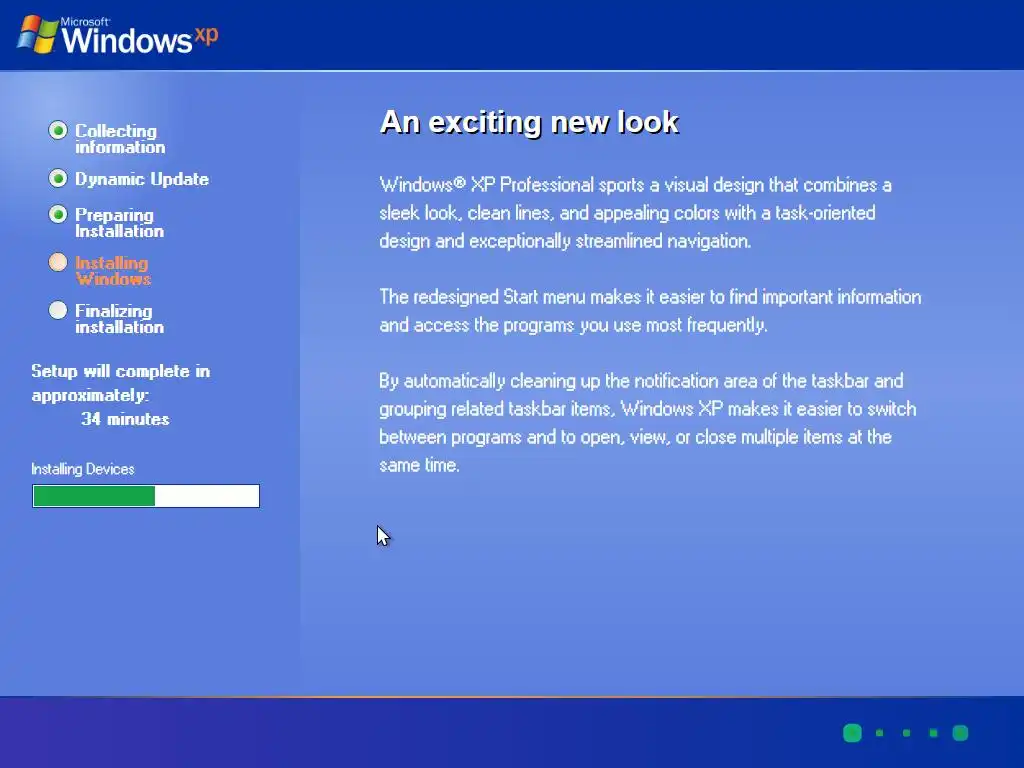Viewport: 1024px width, 768px height.
Task: Click the 'Collecting information' step label
Action: point(120,138)
